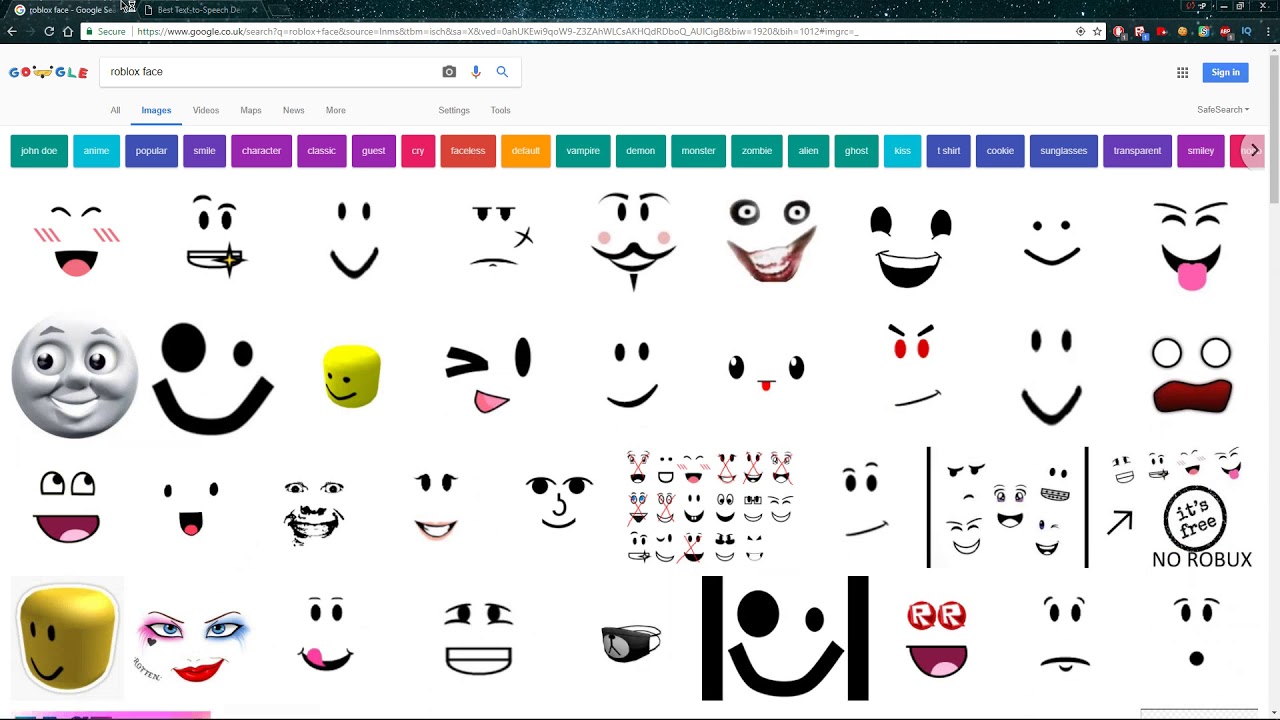Open the RR eyes face image

tap(937, 638)
